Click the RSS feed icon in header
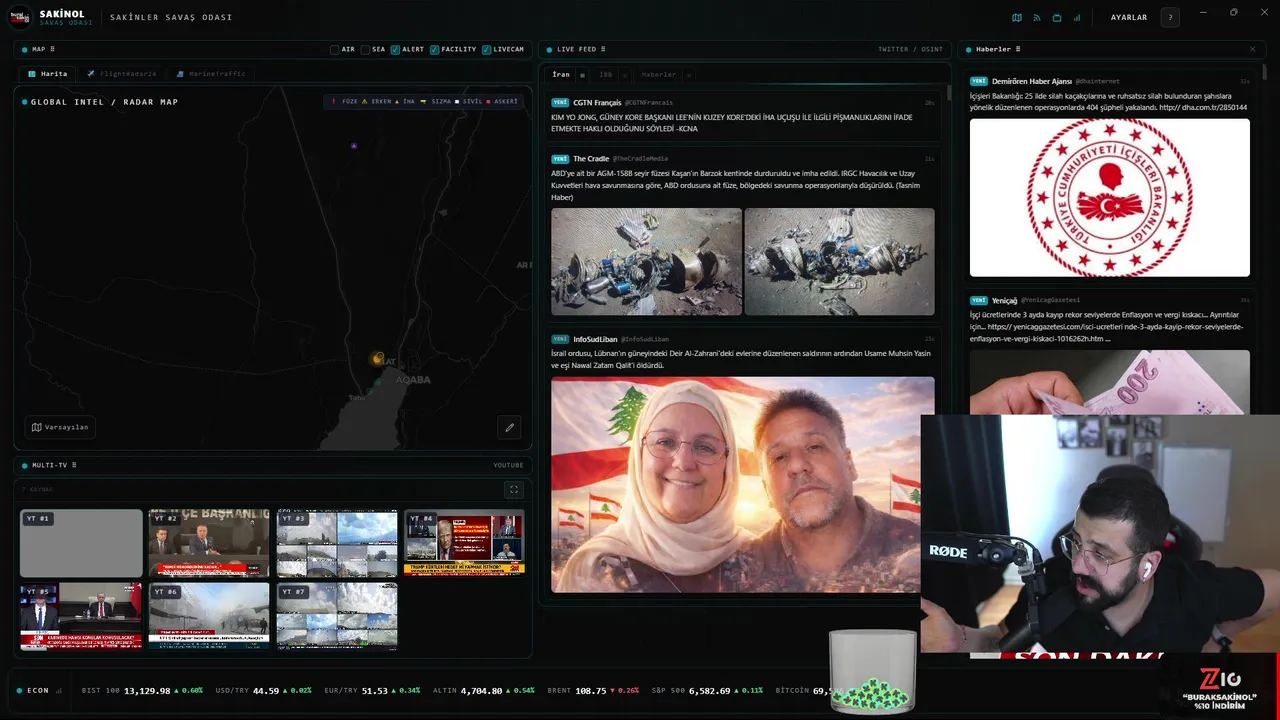Image resolution: width=1280 pixels, height=720 pixels. click(1037, 17)
